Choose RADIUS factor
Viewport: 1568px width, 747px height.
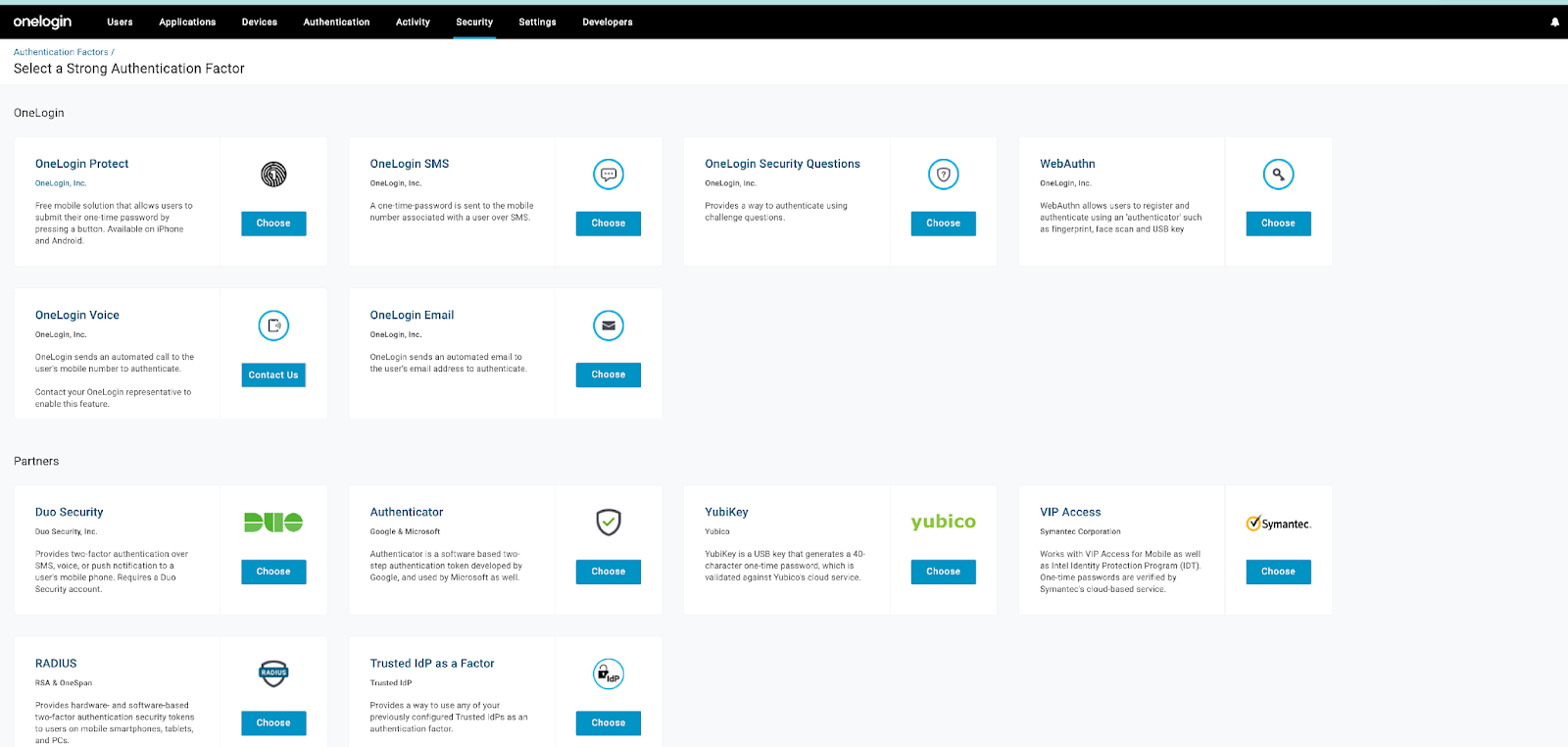(x=273, y=722)
